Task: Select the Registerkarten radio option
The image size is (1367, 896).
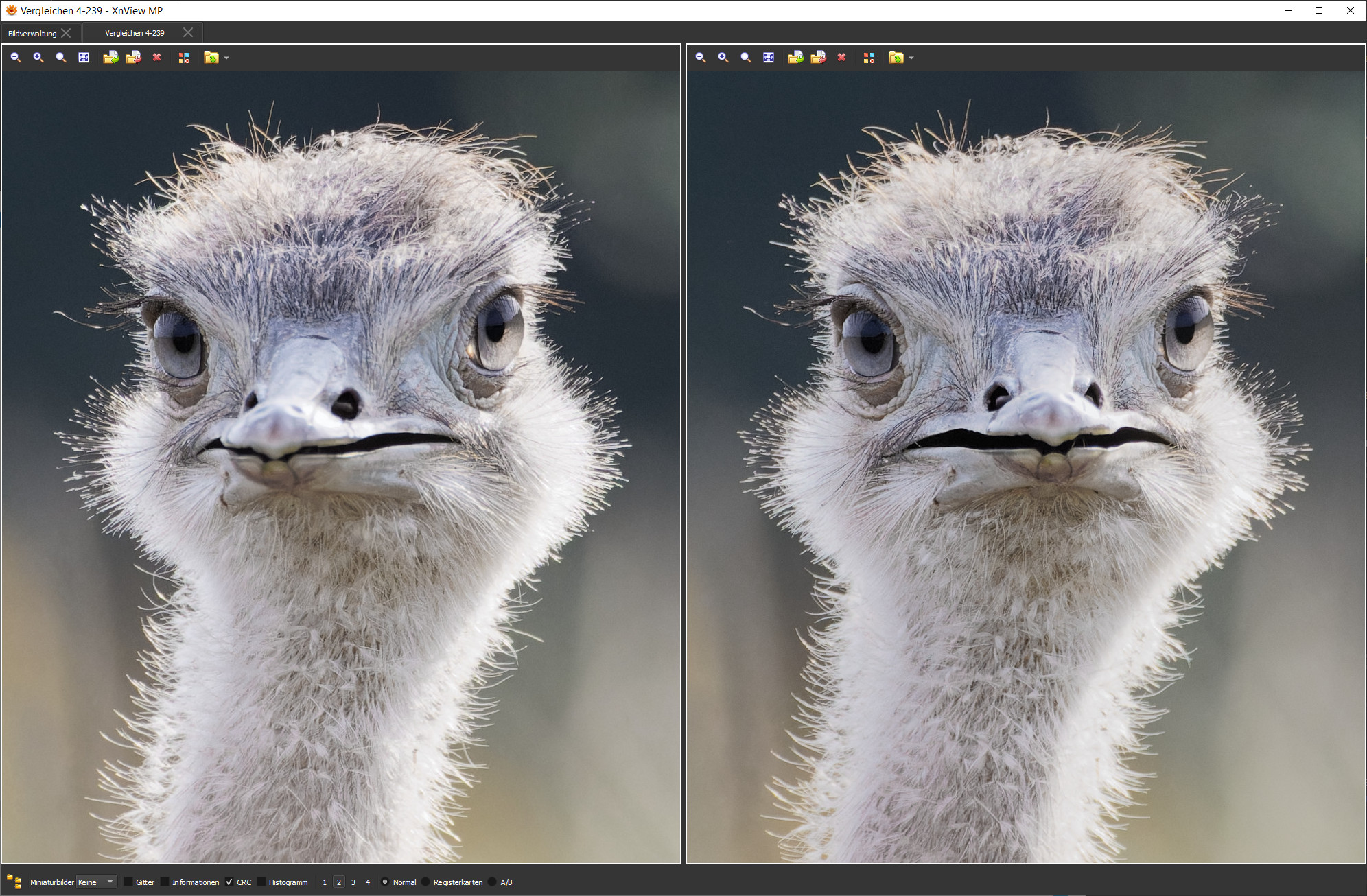Action: 426,882
